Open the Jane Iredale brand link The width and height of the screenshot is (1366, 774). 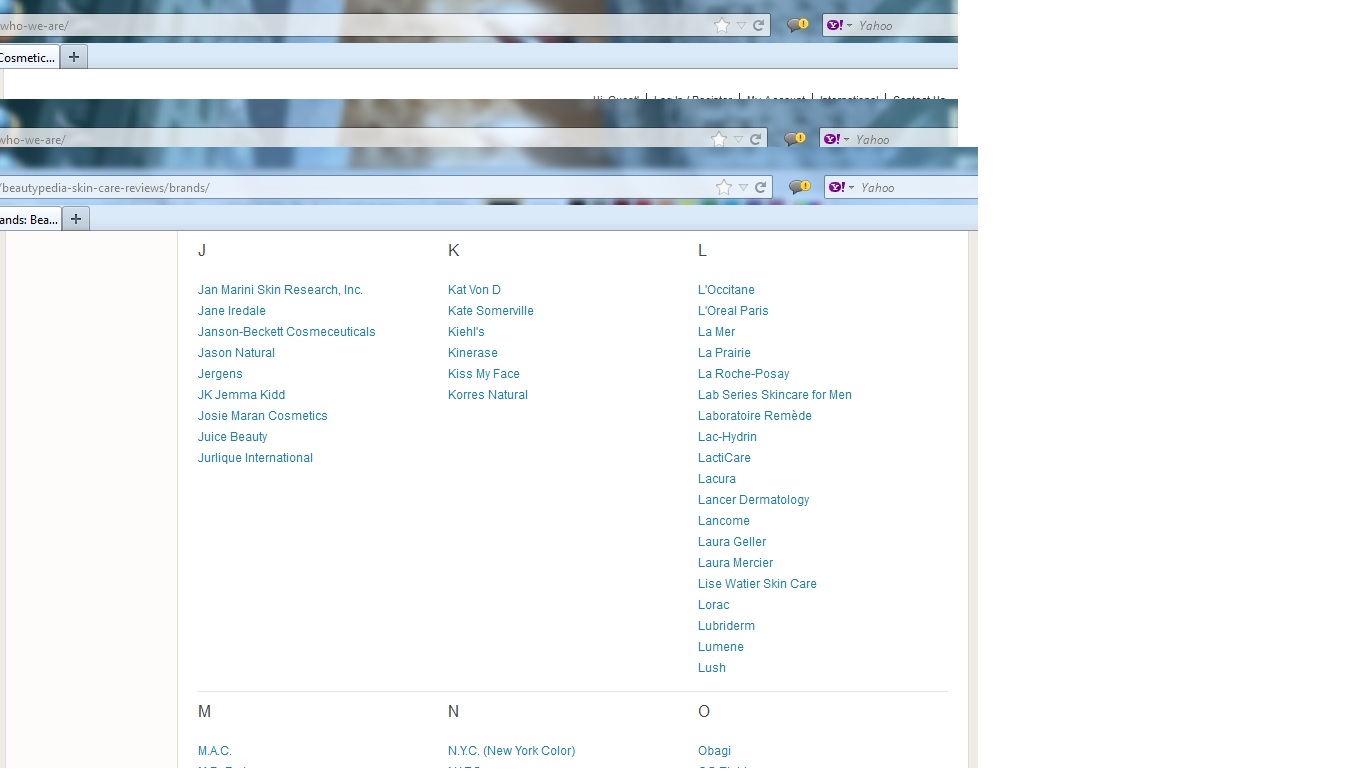point(232,311)
